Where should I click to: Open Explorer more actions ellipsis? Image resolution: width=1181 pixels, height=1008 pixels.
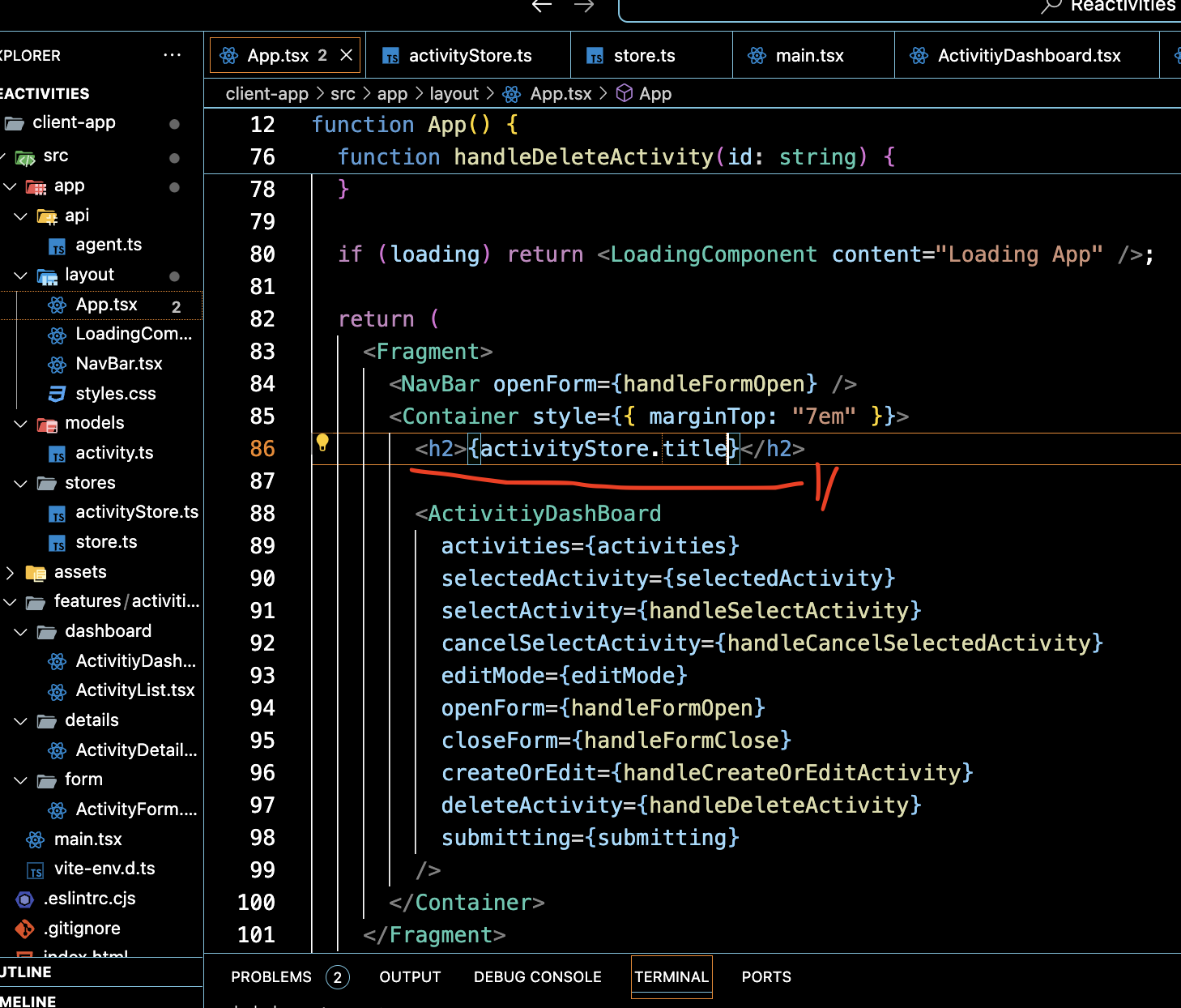(172, 55)
